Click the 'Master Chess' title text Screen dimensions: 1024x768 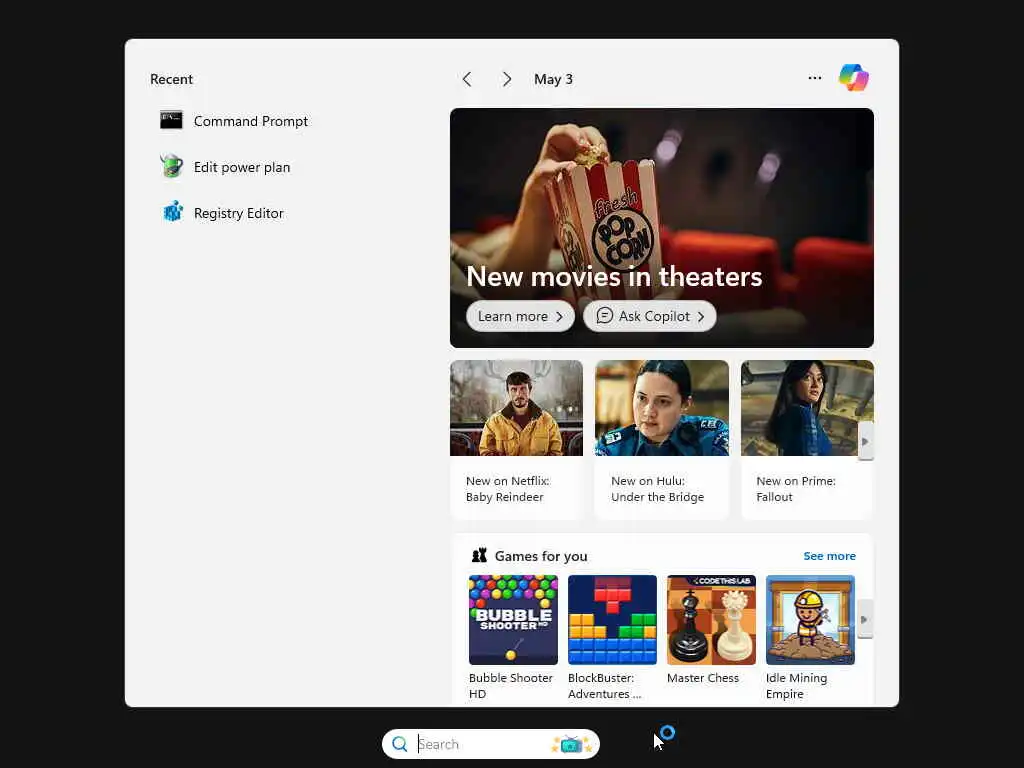pos(703,678)
